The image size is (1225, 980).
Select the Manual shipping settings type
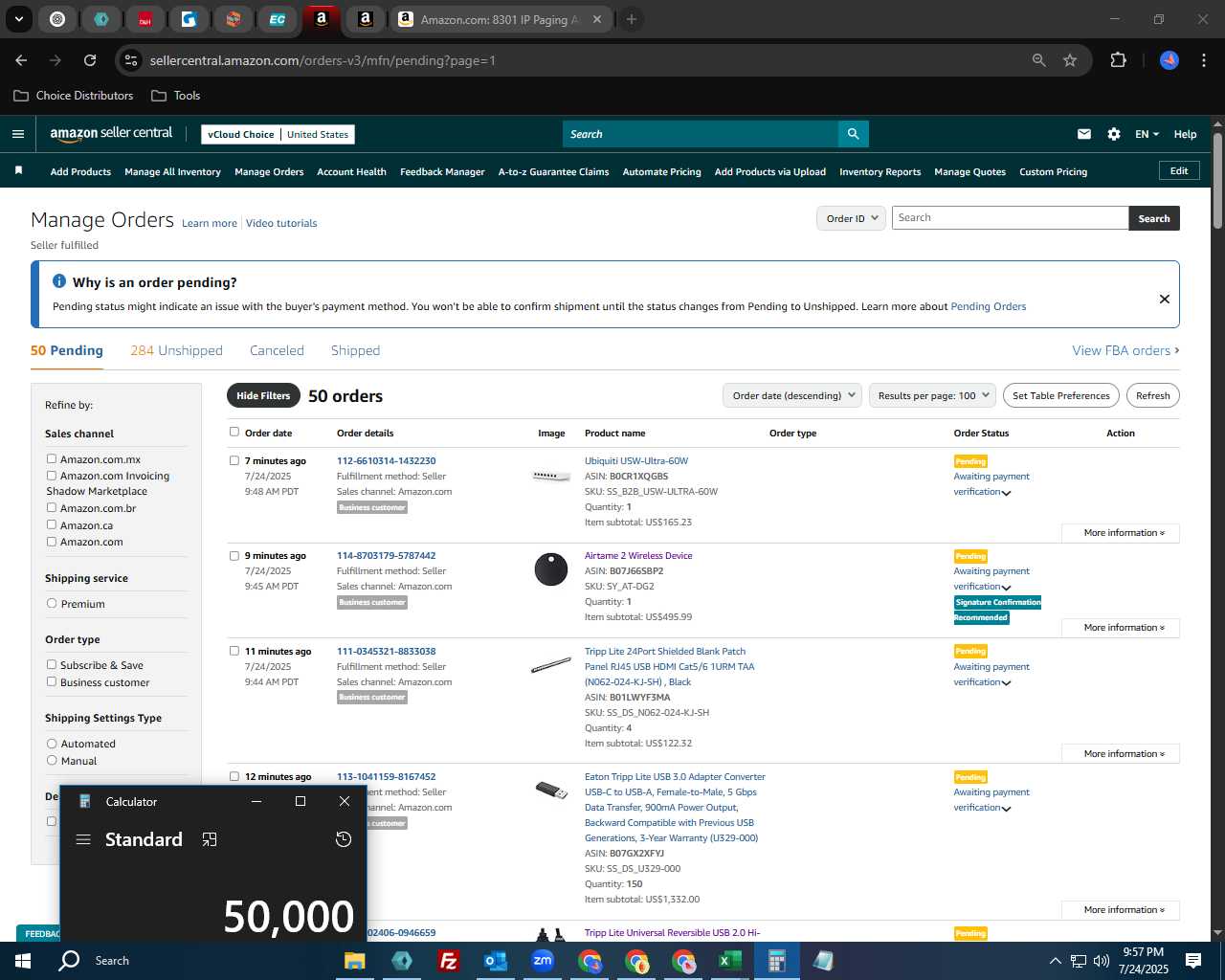click(52, 761)
